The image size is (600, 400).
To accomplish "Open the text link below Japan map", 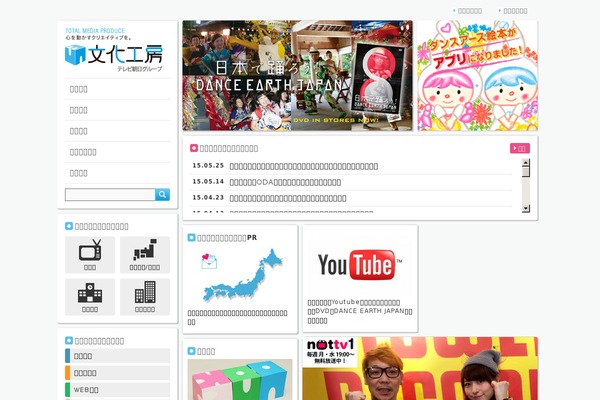I will coord(238,317).
